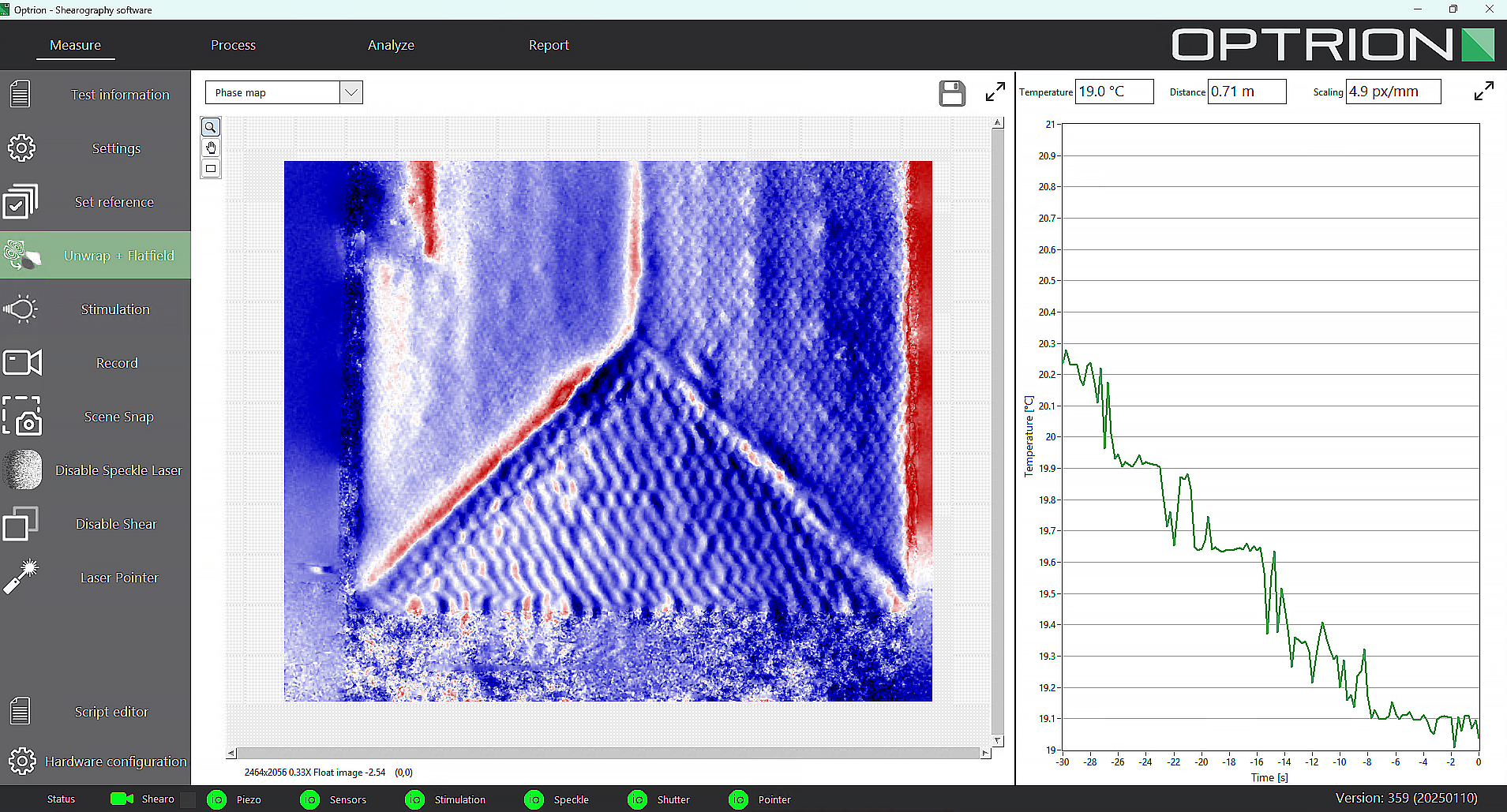Click the Settings gear icon
This screenshot has width=1507, height=812.
21,148
